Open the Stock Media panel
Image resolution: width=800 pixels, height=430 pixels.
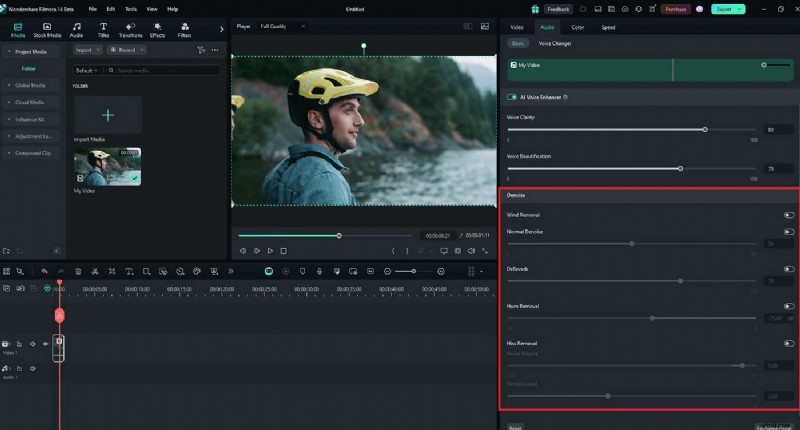47,30
